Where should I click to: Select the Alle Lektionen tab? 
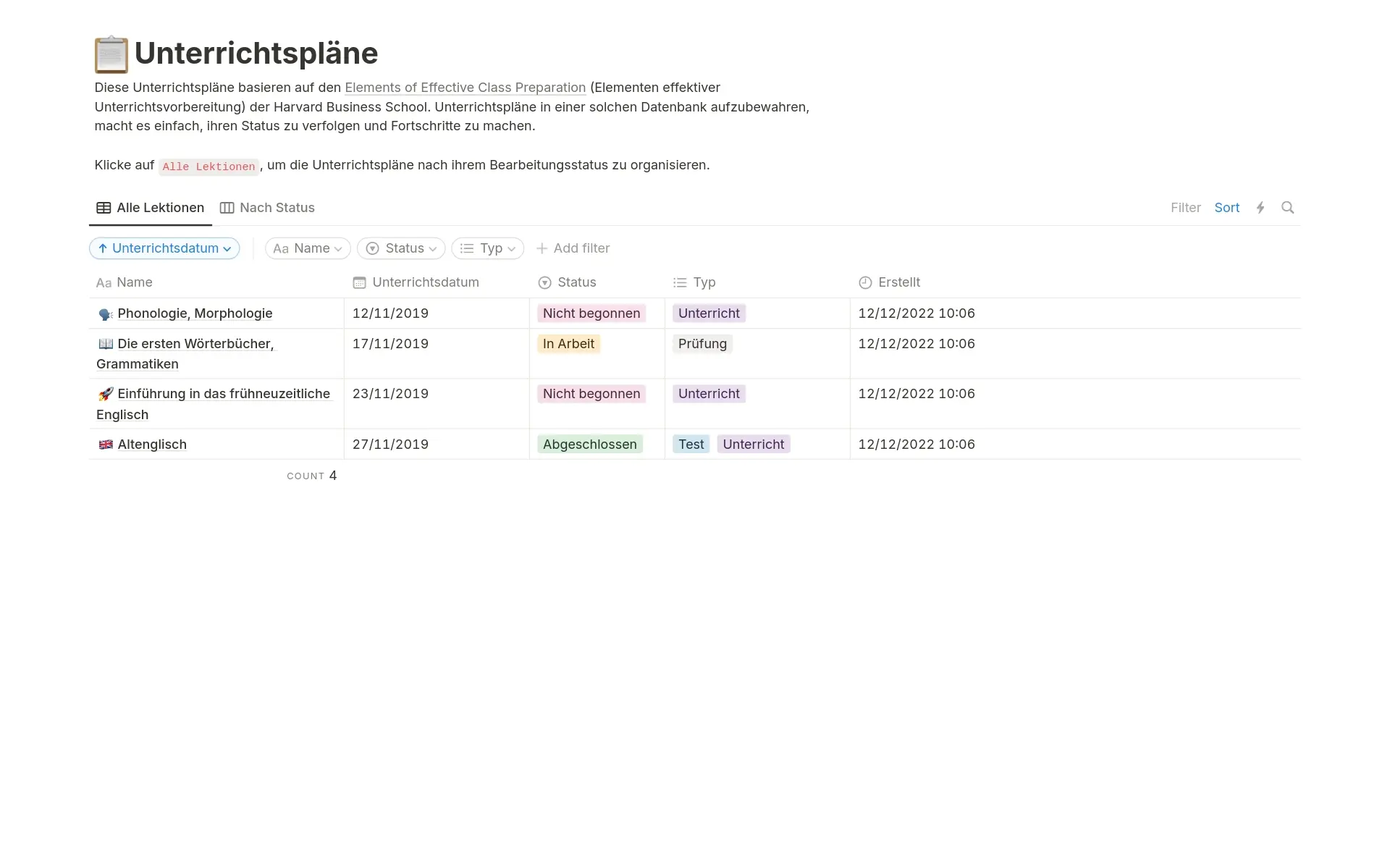[151, 208]
